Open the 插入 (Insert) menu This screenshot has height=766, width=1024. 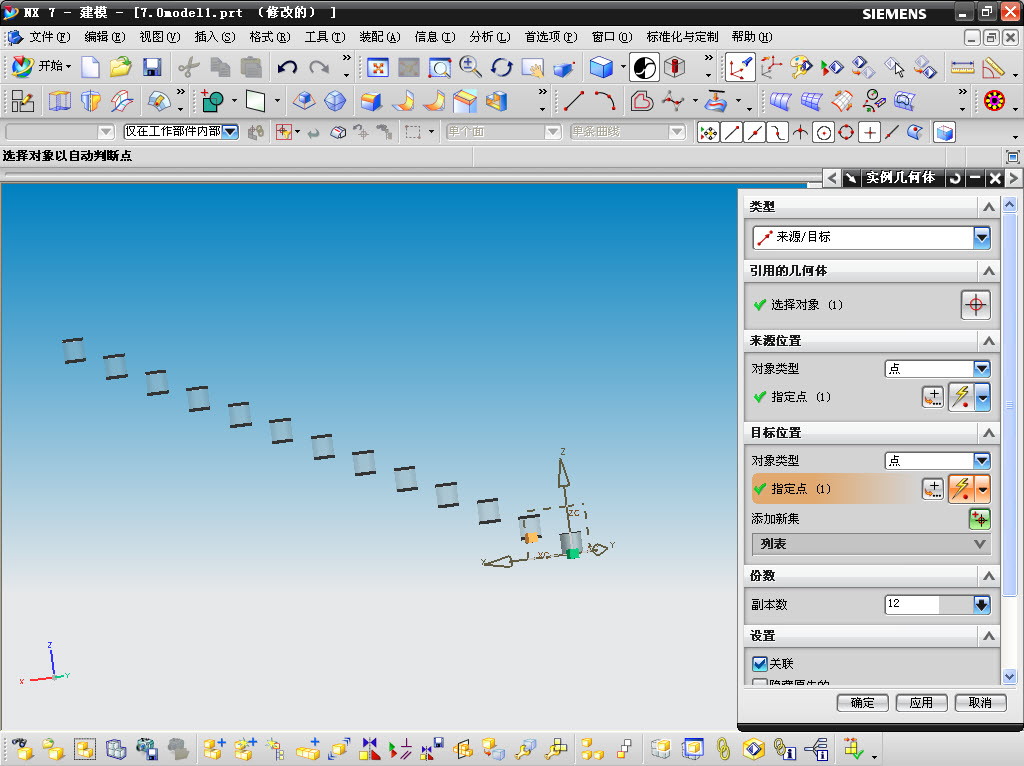tap(215, 37)
